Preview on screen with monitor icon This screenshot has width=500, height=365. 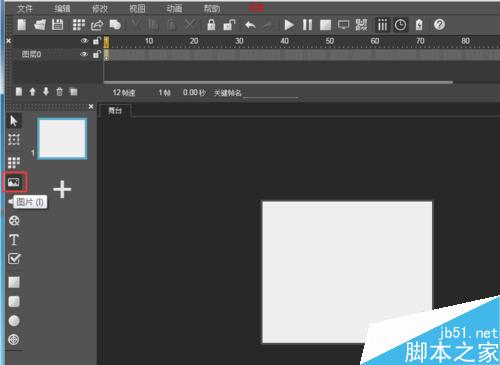point(343,25)
